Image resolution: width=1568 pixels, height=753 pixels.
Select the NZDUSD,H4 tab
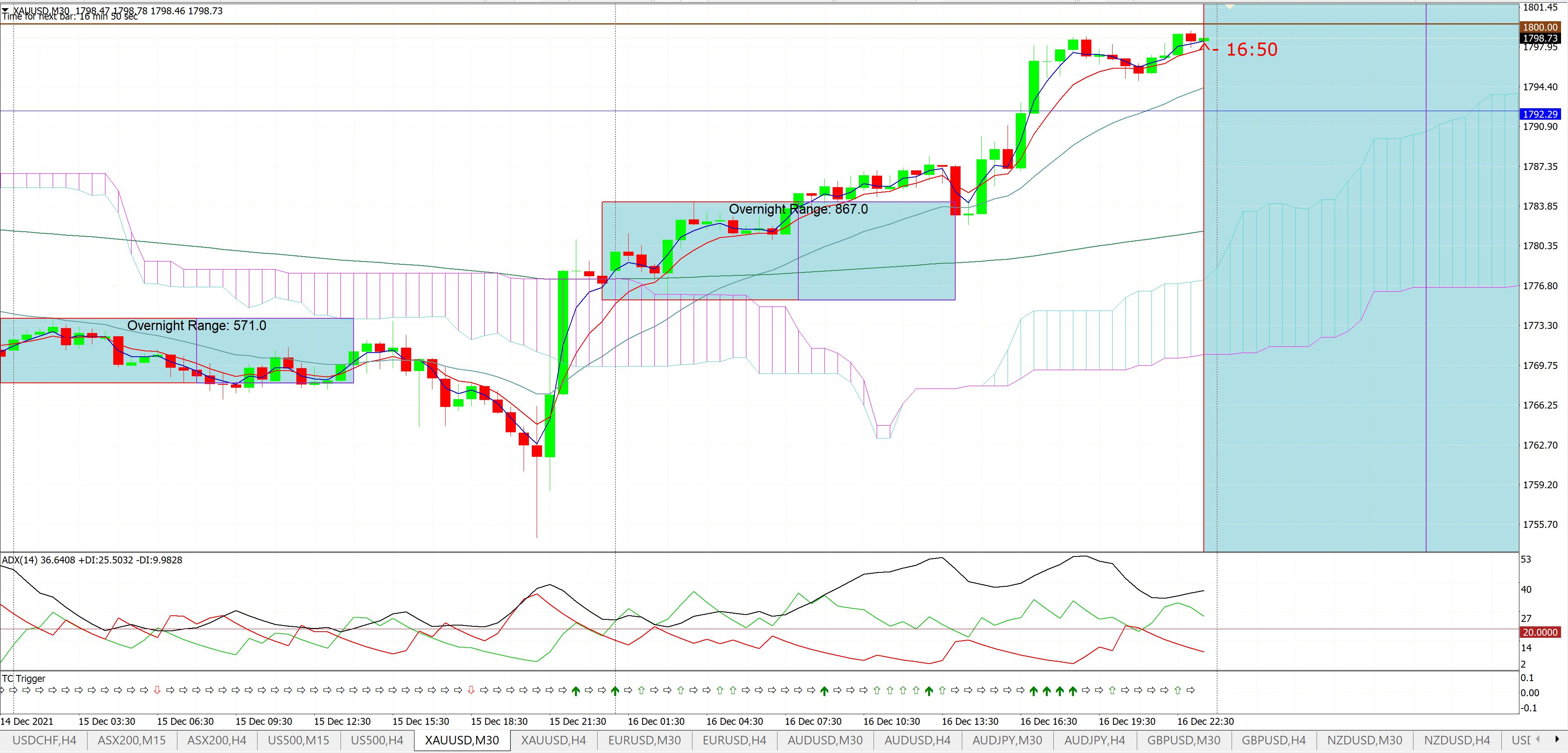1457,740
